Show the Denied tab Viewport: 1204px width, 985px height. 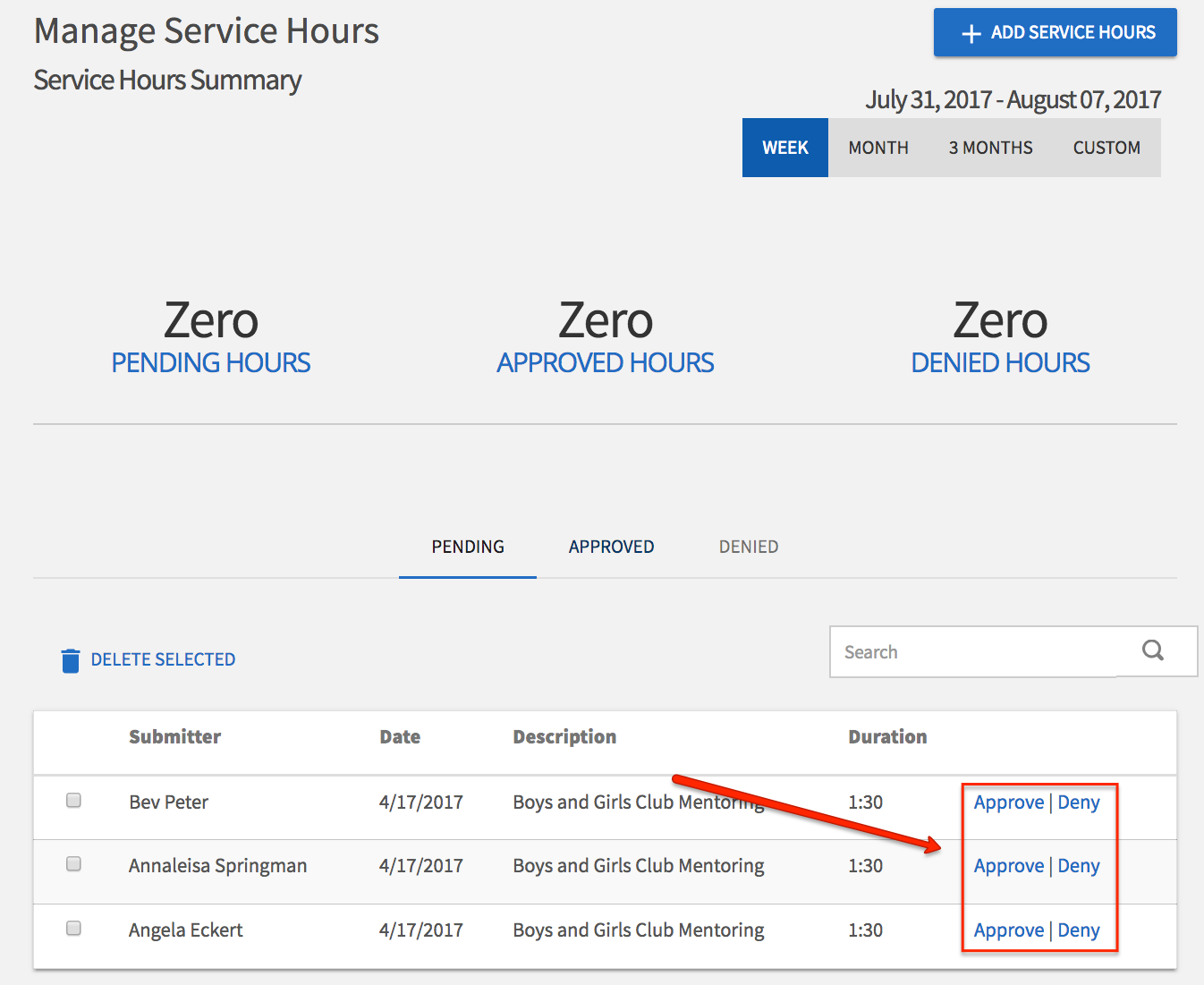coord(749,547)
